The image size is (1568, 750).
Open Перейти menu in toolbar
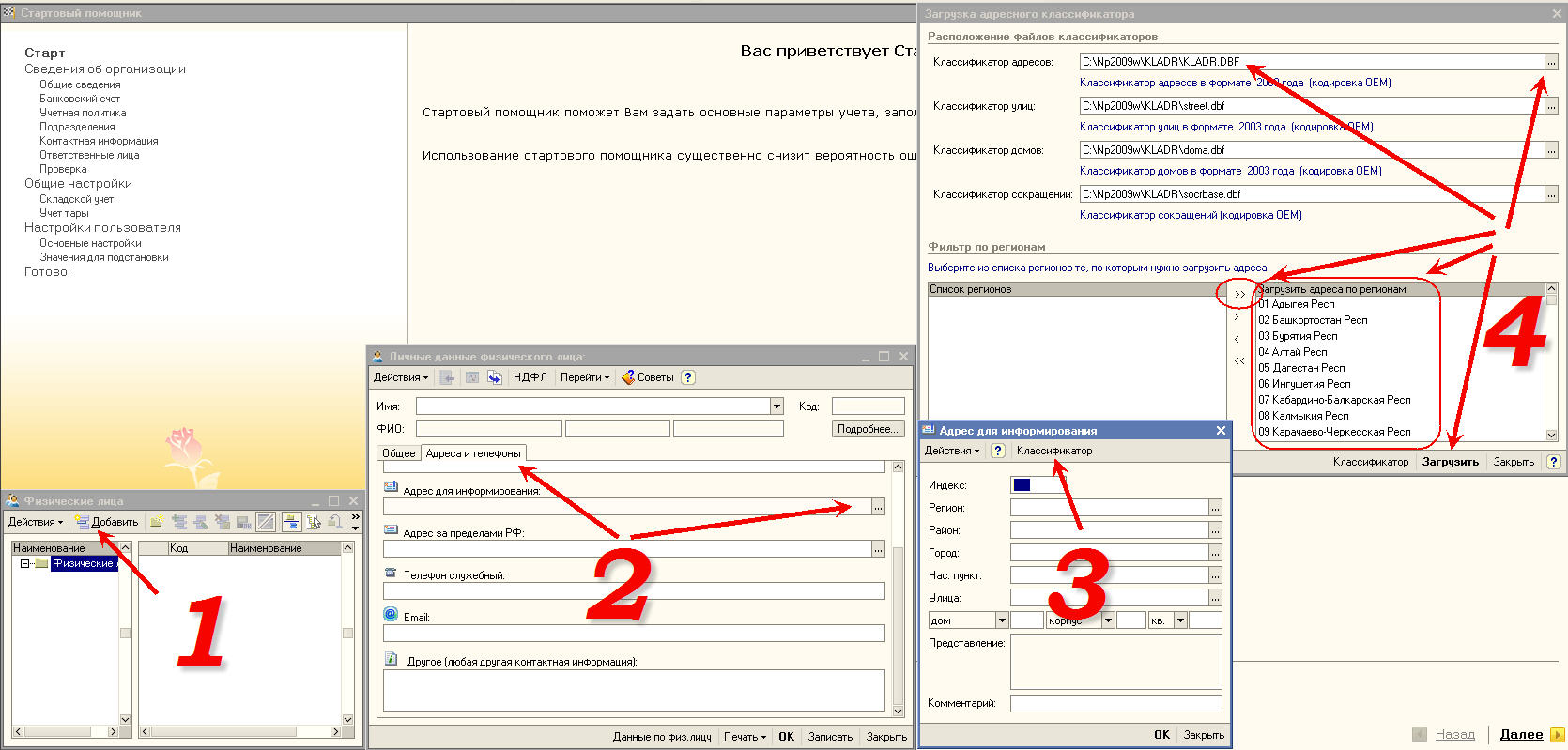(584, 377)
